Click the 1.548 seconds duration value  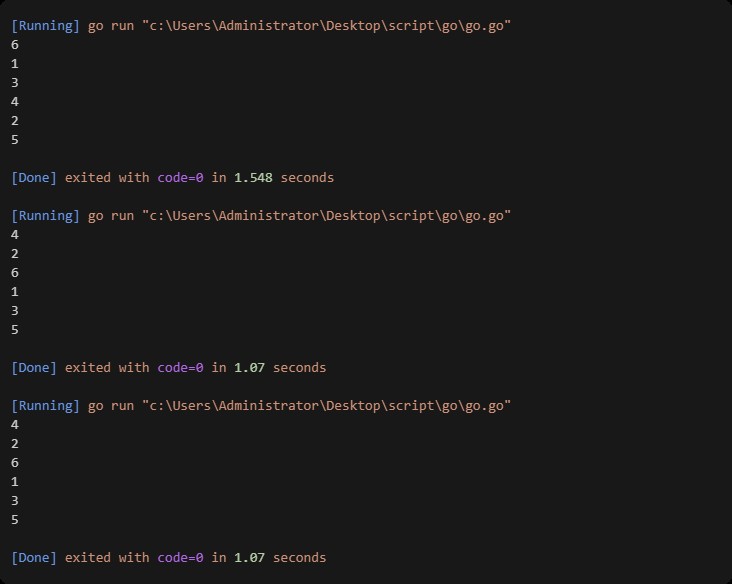pyautogui.click(x=253, y=178)
